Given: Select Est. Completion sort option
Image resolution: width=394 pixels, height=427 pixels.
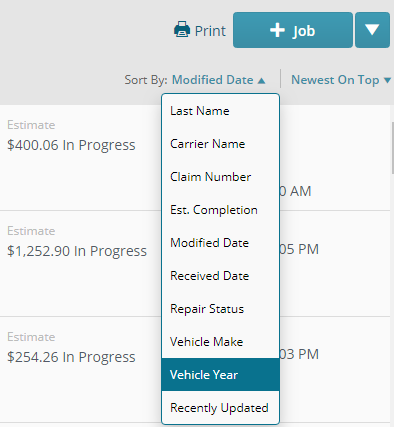Looking at the screenshot, I should pyautogui.click(x=220, y=210).
